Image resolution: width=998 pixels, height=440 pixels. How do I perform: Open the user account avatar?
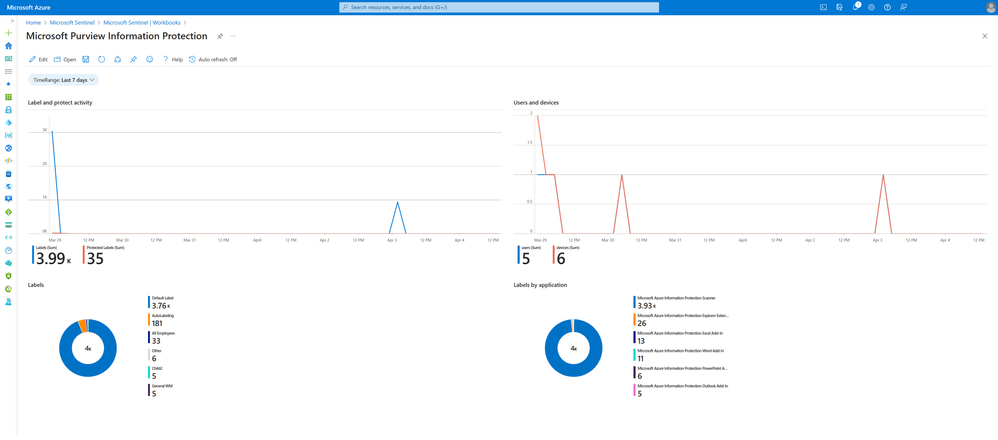[988, 7]
